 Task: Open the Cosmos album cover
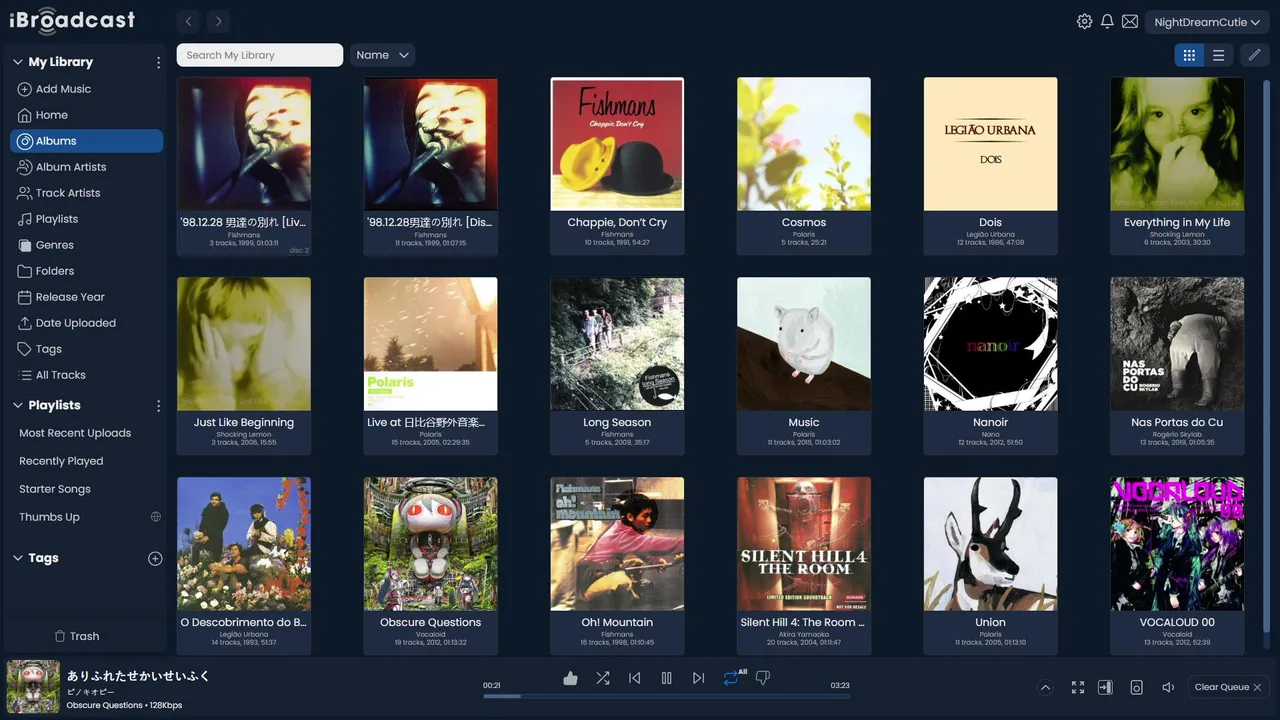[804, 144]
